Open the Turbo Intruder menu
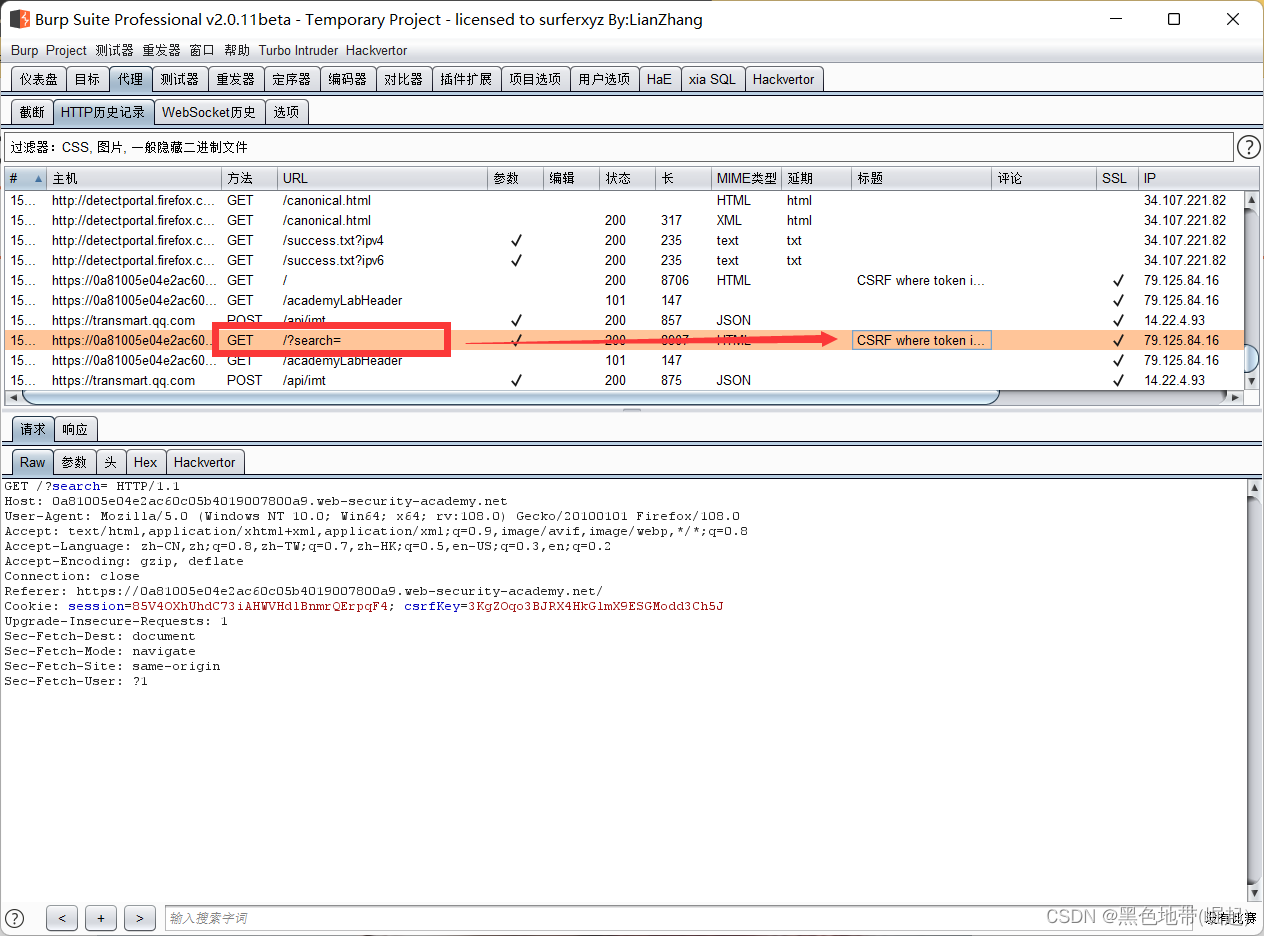 [x=298, y=50]
